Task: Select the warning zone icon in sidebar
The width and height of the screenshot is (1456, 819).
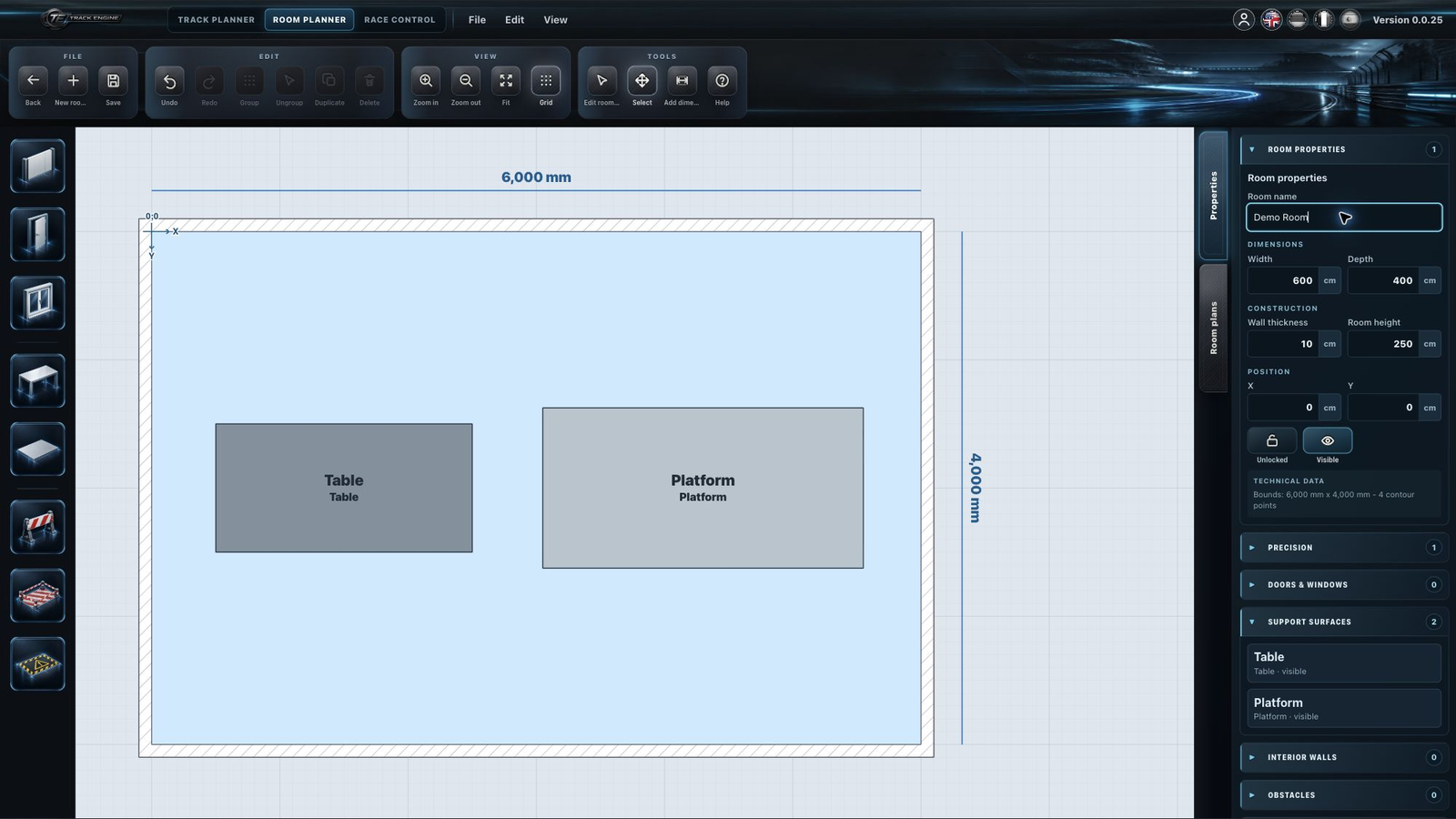Action: point(37,663)
